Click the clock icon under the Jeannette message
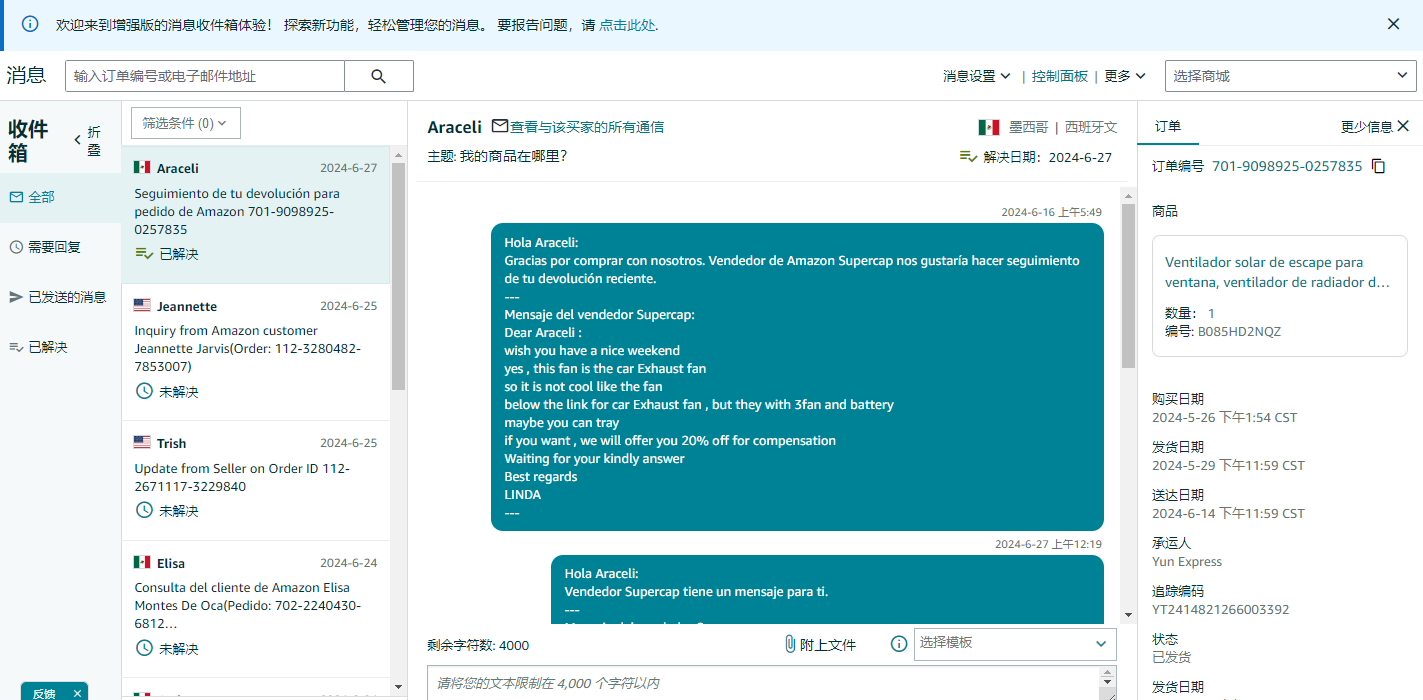The image size is (1423, 700). click(144, 391)
